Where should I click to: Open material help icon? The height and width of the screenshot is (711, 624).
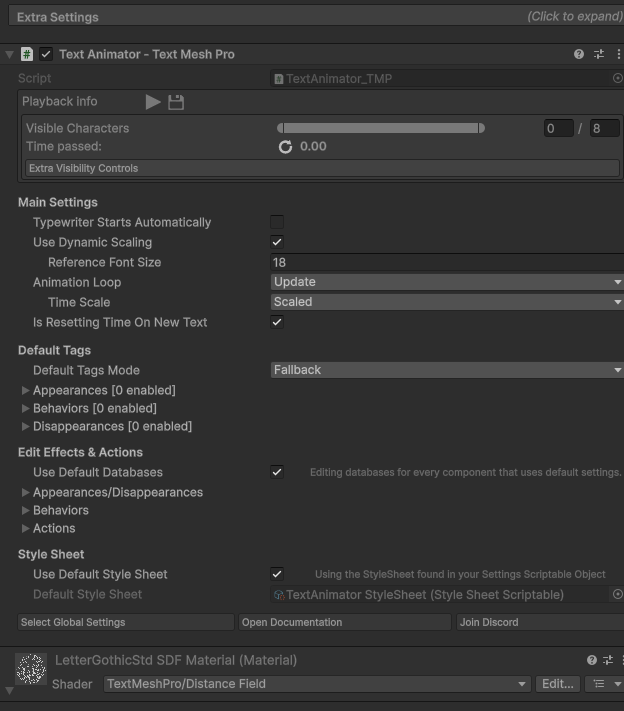[x=591, y=660]
